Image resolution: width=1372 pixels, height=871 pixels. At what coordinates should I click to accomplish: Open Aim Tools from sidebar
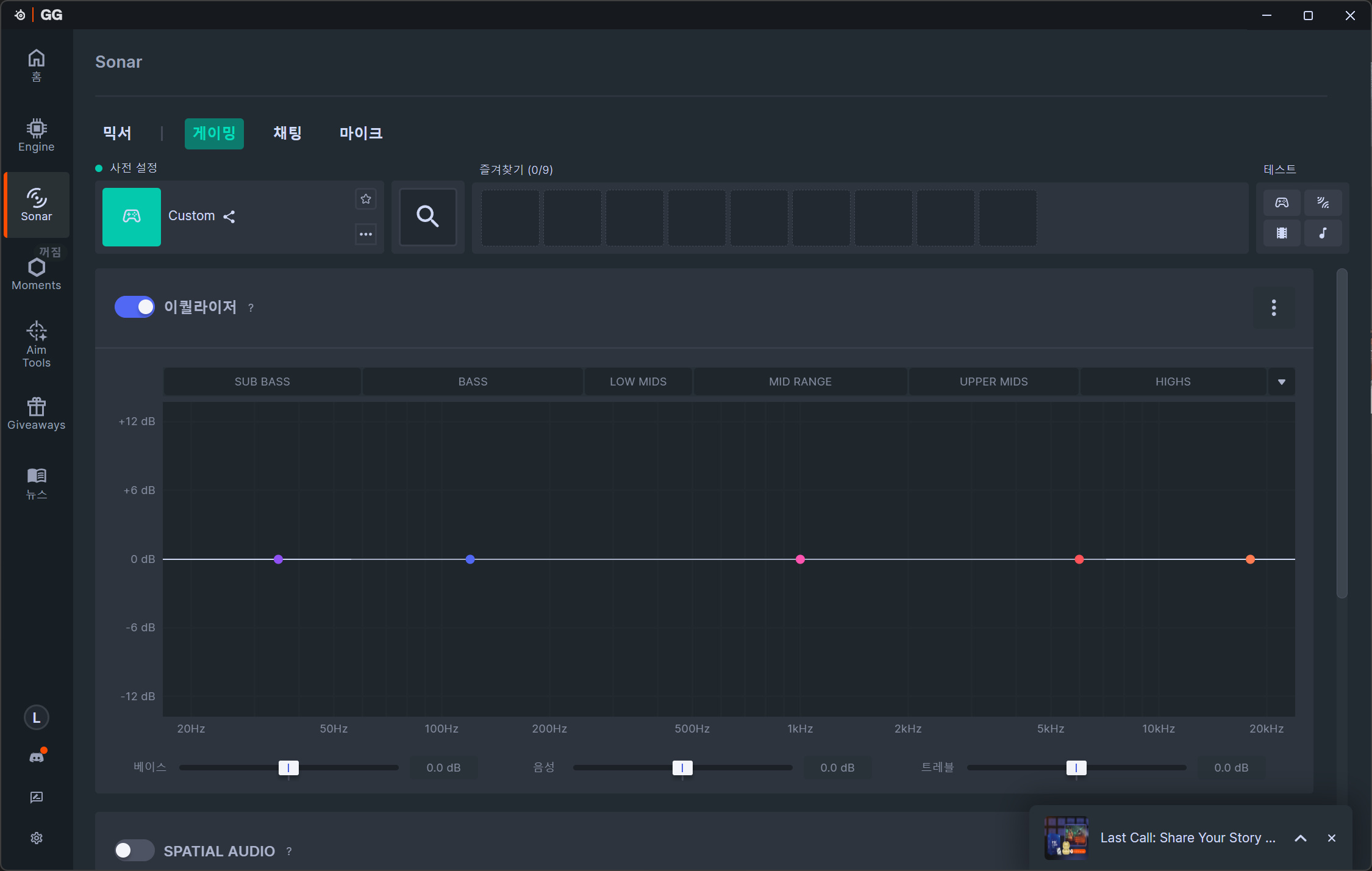click(37, 344)
